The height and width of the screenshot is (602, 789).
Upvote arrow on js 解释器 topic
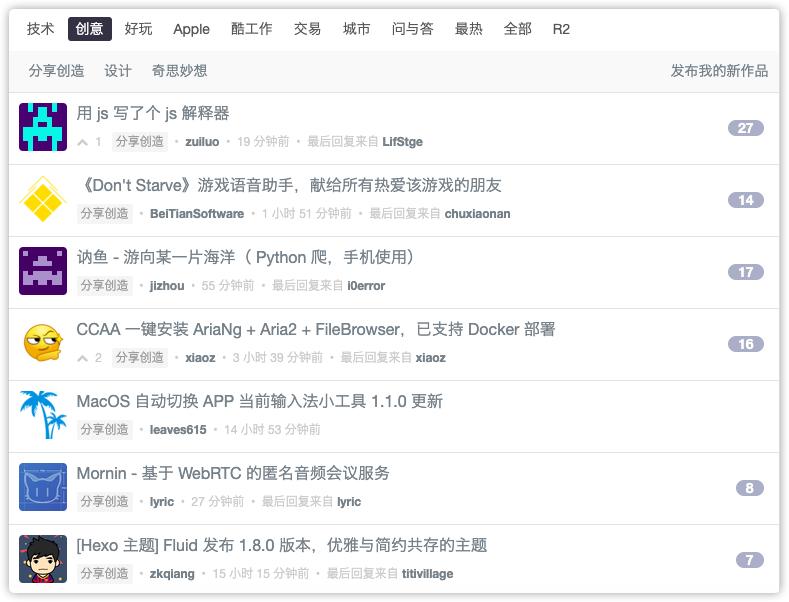pos(83,142)
